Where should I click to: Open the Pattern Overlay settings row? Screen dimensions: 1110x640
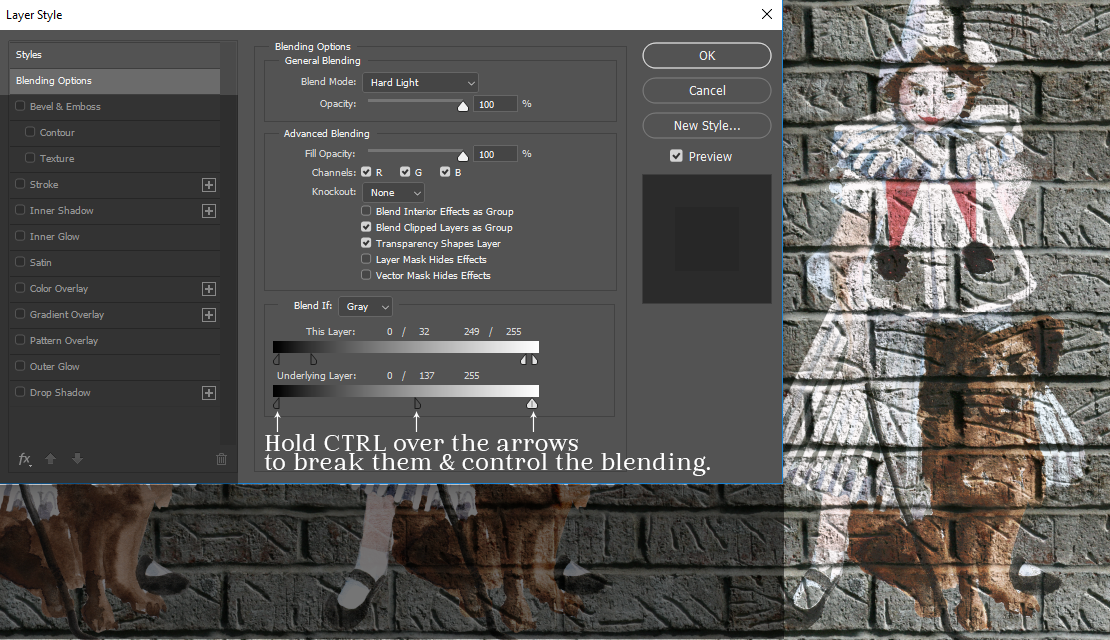[115, 341]
